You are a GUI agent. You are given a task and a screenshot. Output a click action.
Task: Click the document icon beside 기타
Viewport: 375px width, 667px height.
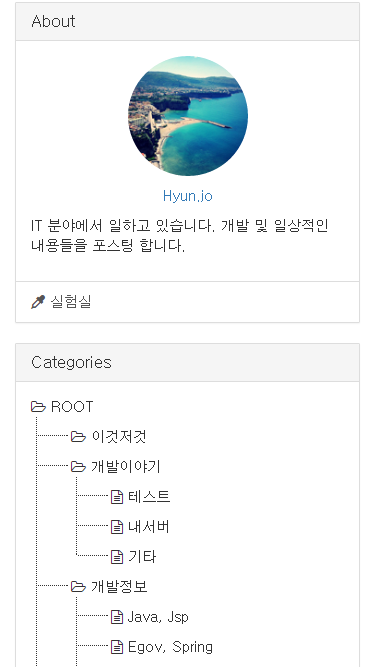point(117,557)
